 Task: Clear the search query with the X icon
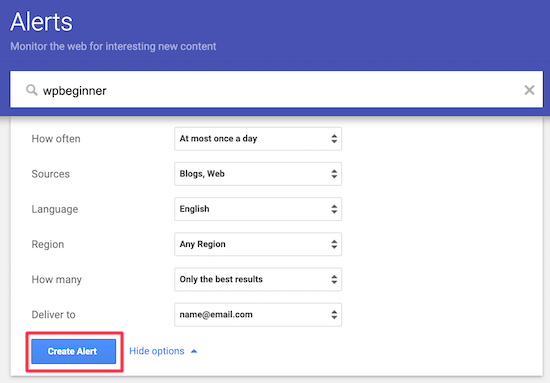[x=529, y=90]
